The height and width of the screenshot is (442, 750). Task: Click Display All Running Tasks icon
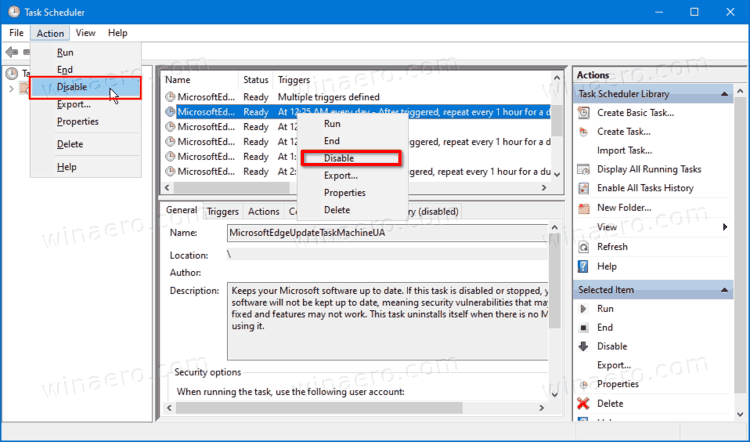click(x=584, y=169)
